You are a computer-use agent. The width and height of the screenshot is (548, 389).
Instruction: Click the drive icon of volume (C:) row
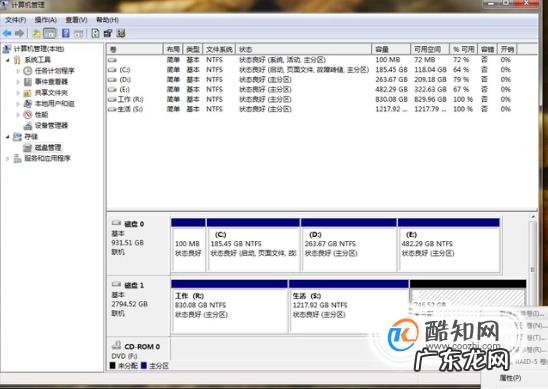coord(112,70)
